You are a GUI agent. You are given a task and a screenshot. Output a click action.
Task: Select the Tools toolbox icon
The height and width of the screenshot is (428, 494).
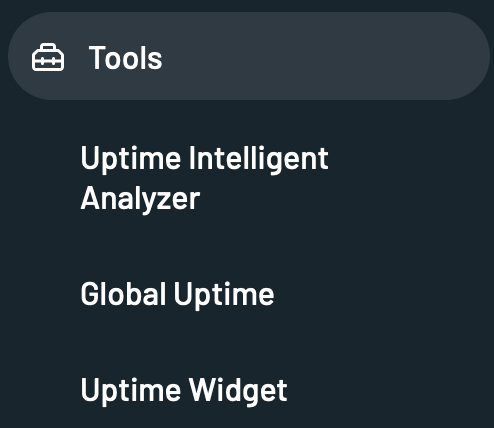pos(48,57)
